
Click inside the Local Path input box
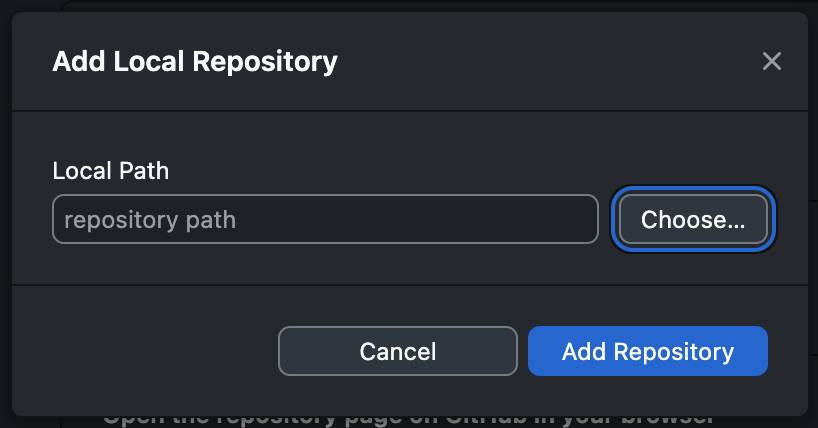click(x=325, y=219)
